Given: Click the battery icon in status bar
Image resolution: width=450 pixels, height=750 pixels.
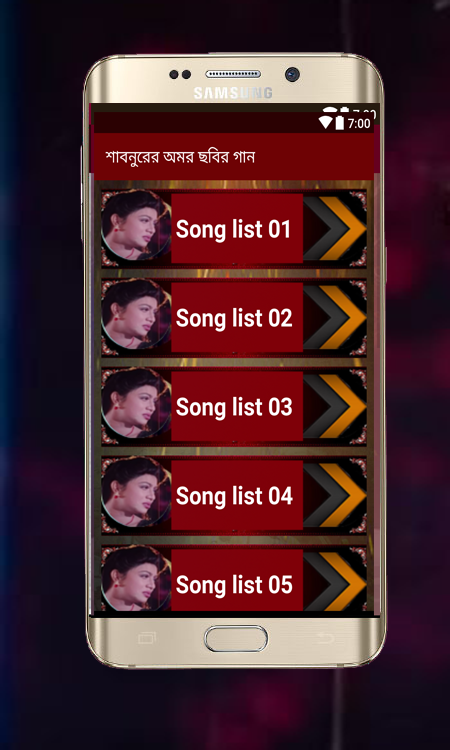Looking at the screenshot, I should point(340,123).
